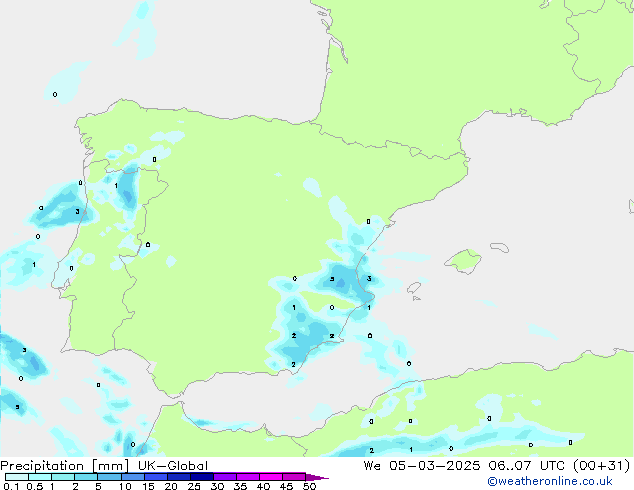Click the 45–50 mm legend color band
The image size is (634, 490).
pos(294,477)
